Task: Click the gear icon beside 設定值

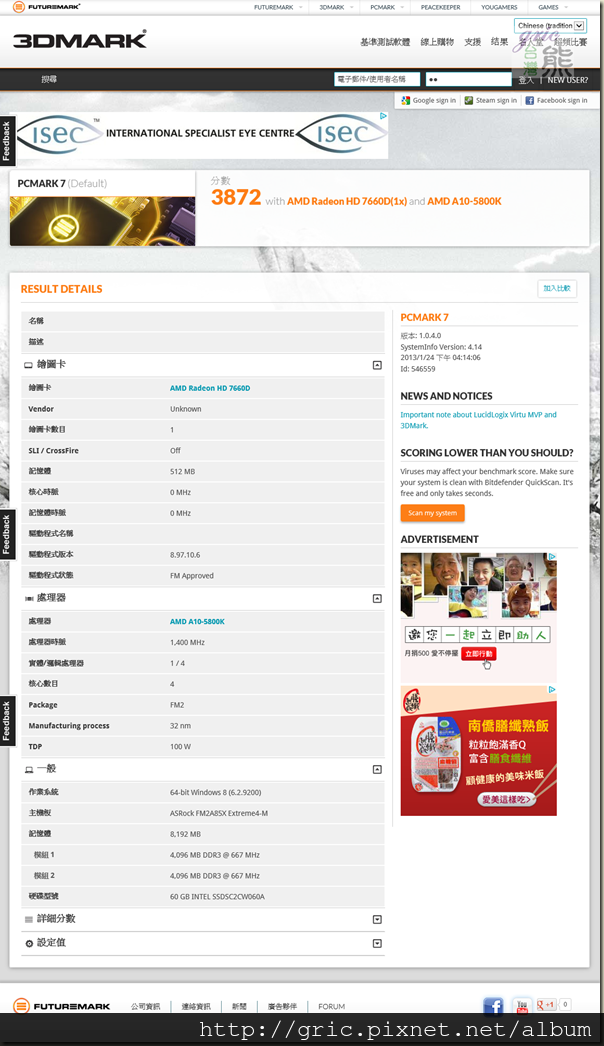Action: 29,943
